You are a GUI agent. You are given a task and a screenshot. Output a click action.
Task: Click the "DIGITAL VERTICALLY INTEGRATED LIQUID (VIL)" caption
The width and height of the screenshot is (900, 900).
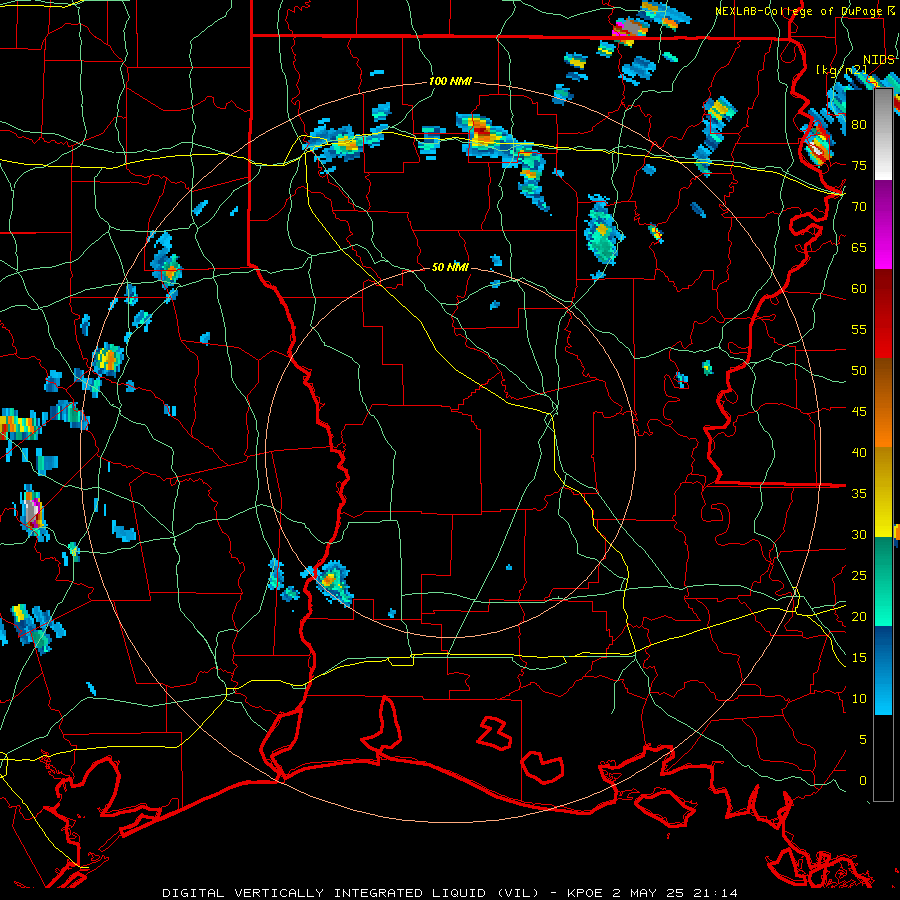[x=351, y=893]
